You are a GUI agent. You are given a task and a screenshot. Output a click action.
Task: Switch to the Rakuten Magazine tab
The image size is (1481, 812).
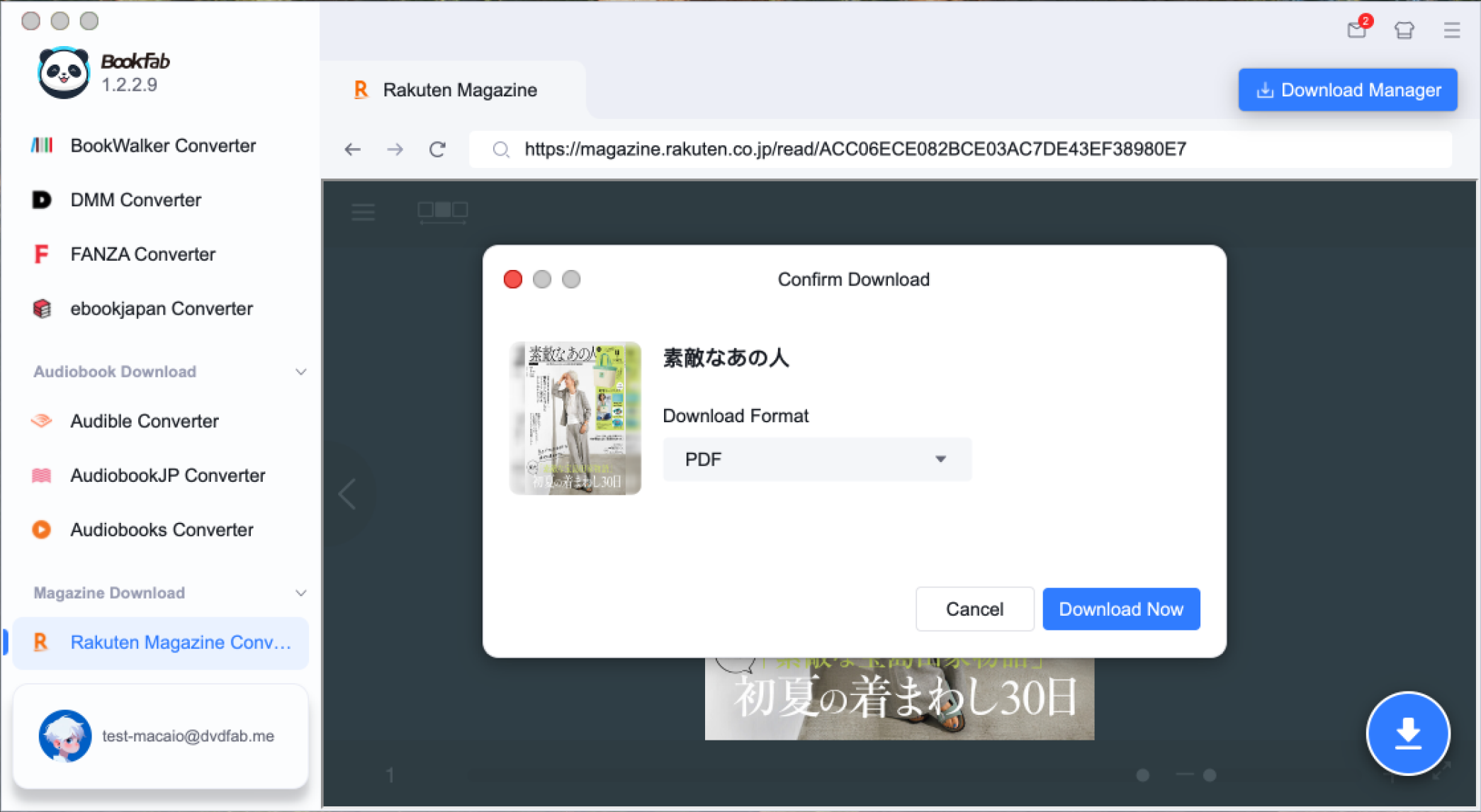point(454,90)
